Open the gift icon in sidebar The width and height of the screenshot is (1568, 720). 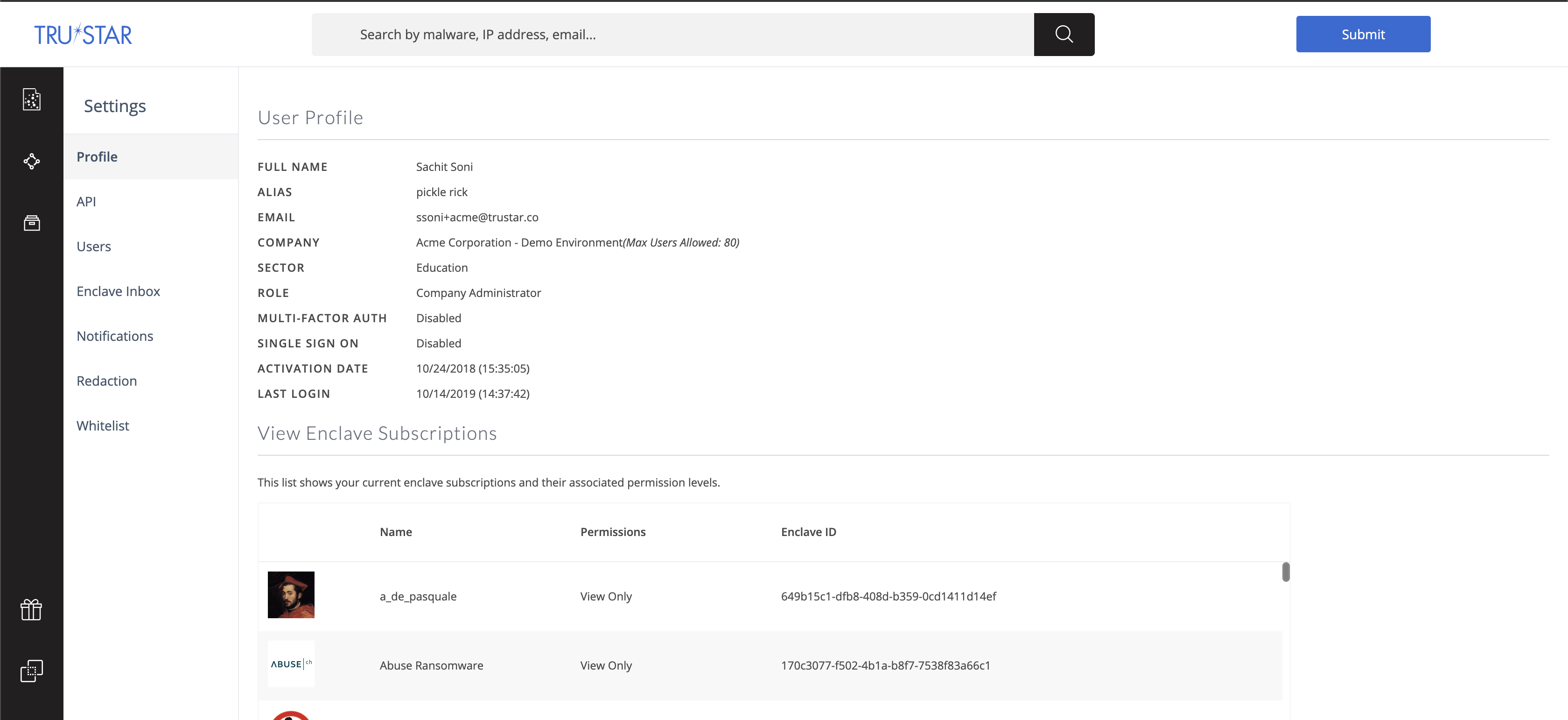pyautogui.click(x=31, y=609)
